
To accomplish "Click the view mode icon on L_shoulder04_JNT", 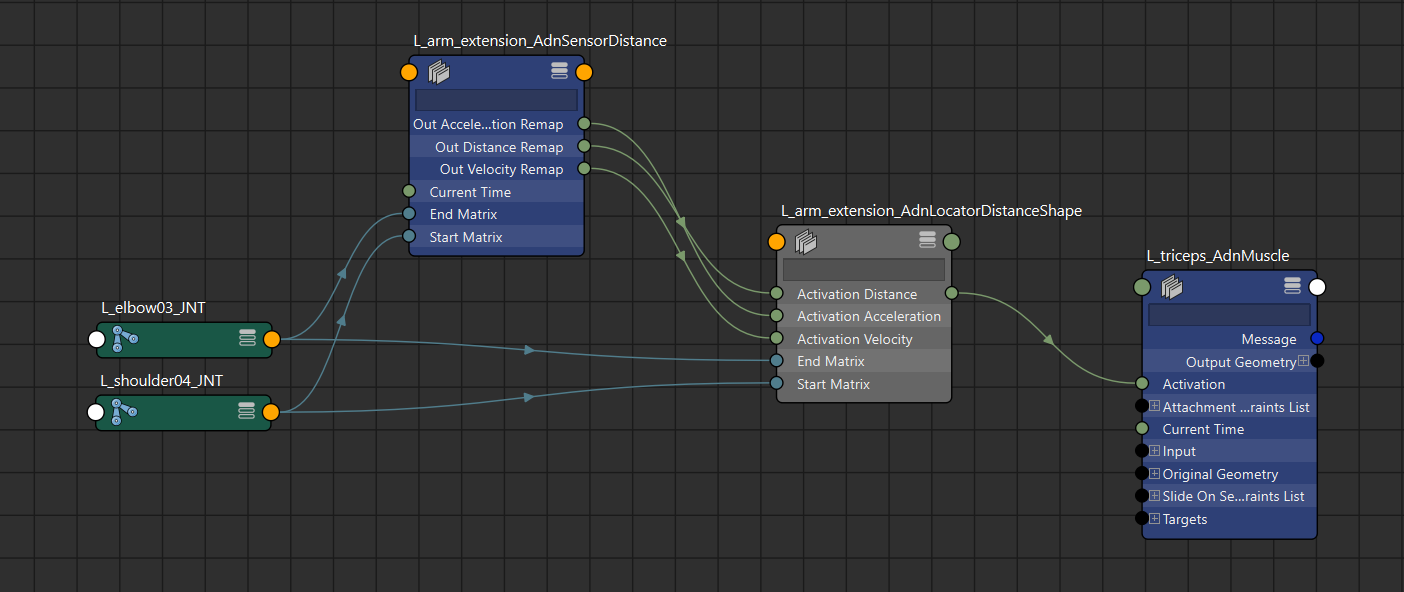I will [x=247, y=411].
